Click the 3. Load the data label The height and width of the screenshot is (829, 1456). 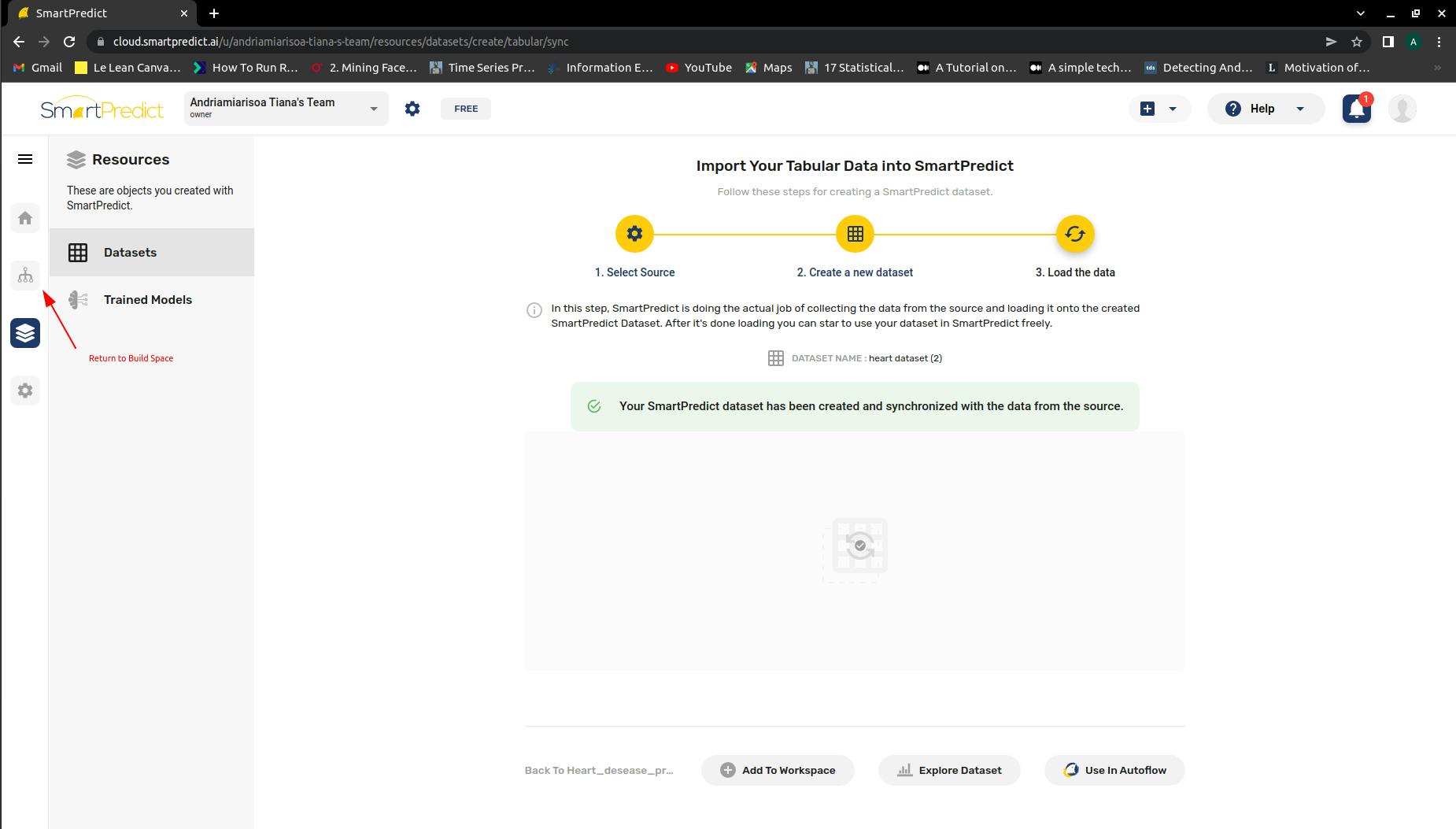pos(1075,272)
